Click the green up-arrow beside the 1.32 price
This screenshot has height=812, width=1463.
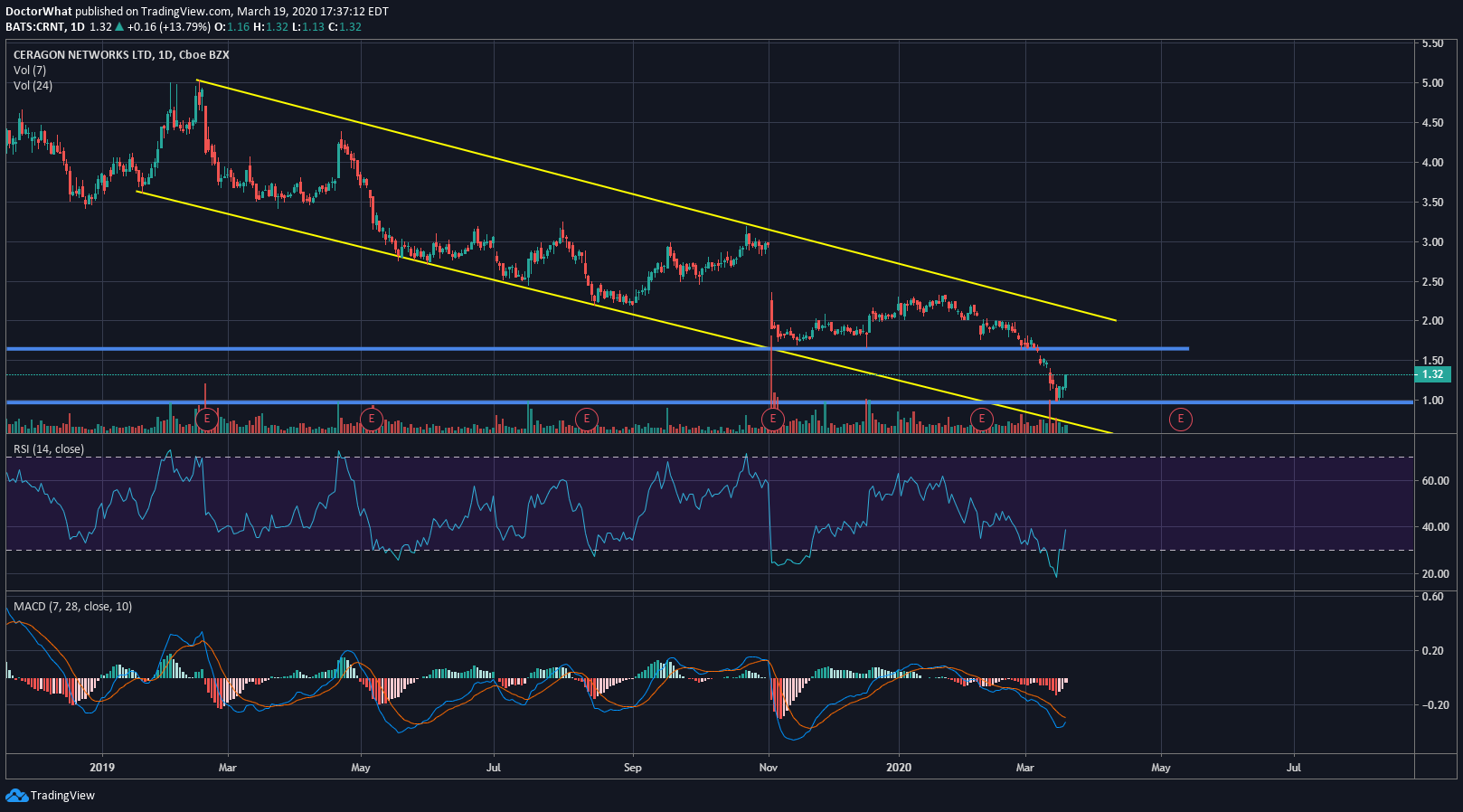pos(119,26)
